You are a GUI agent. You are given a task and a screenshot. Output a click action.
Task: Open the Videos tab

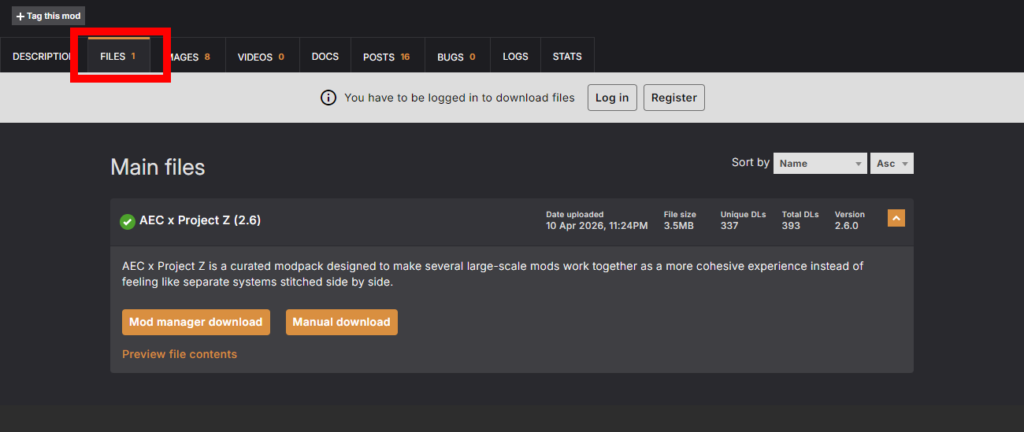[261, 57]
